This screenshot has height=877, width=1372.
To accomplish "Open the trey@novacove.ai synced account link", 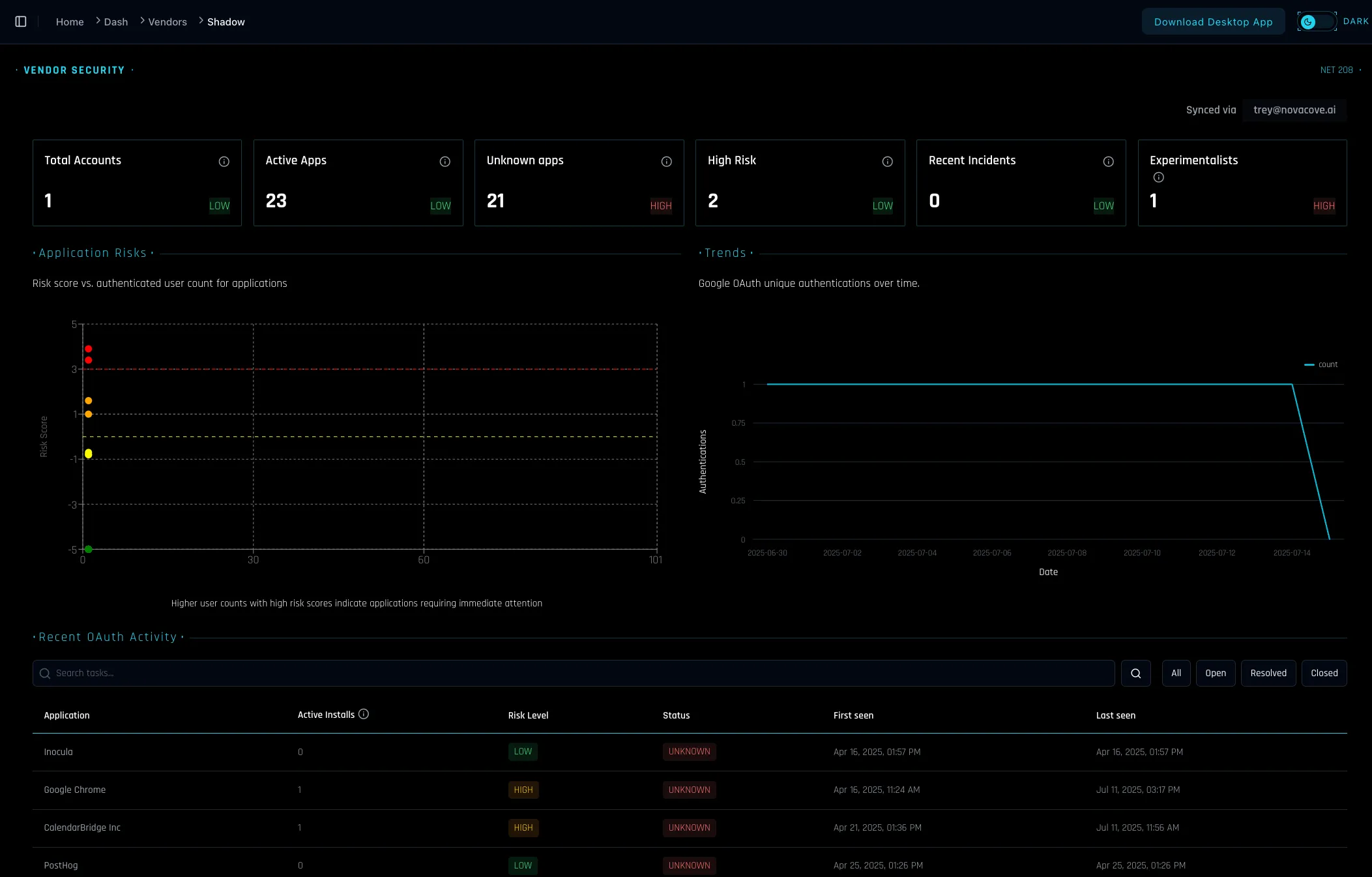I will point(1294,110).
